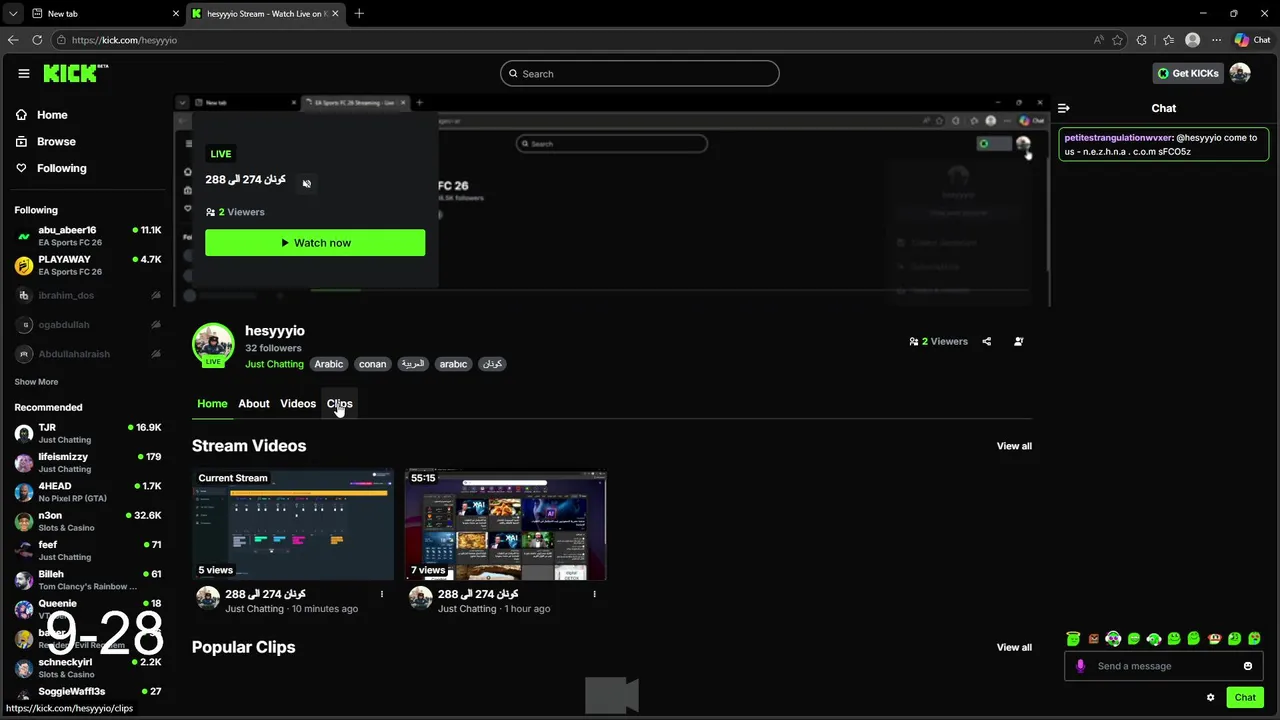
Task: Open ibrahim_dos offline channel
Action: point(88,295)
